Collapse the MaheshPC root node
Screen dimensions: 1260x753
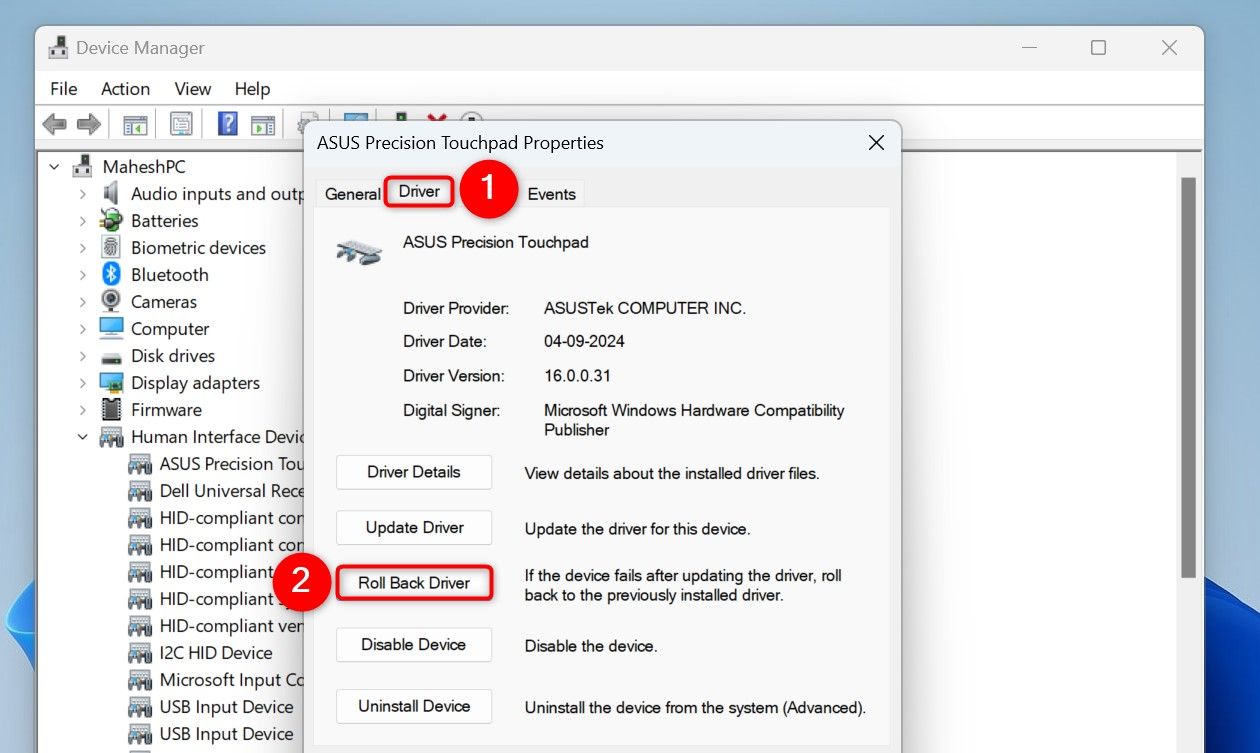coord(54,167)
